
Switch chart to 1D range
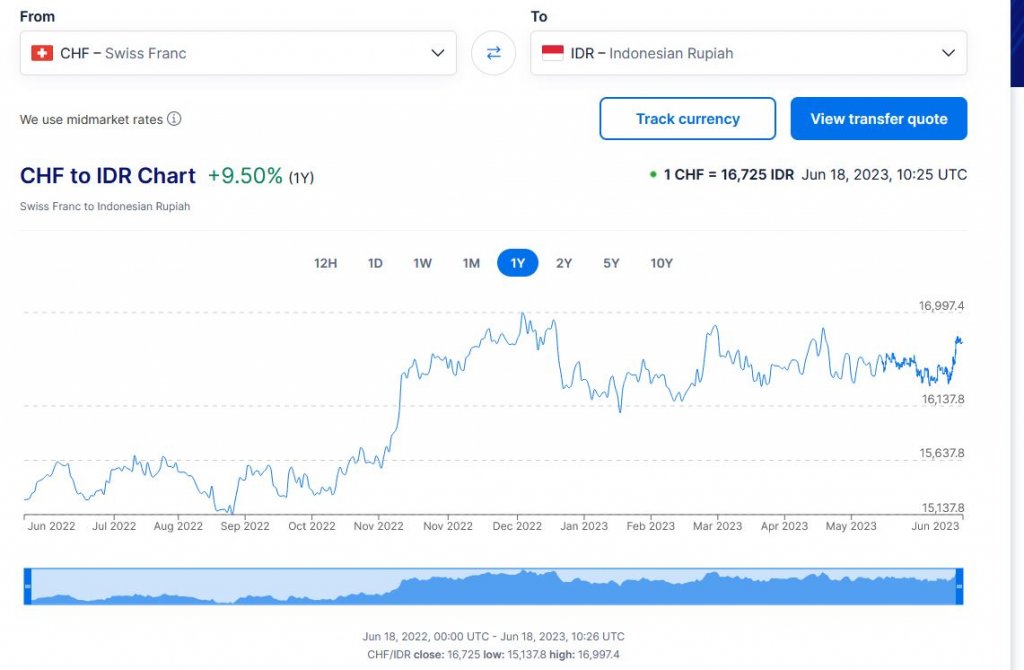pyautogui.click(x=375, y=263)
